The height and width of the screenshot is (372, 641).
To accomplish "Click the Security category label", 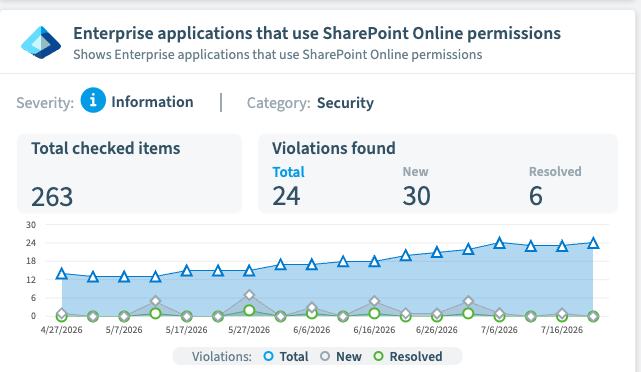I will click(345, 103).
